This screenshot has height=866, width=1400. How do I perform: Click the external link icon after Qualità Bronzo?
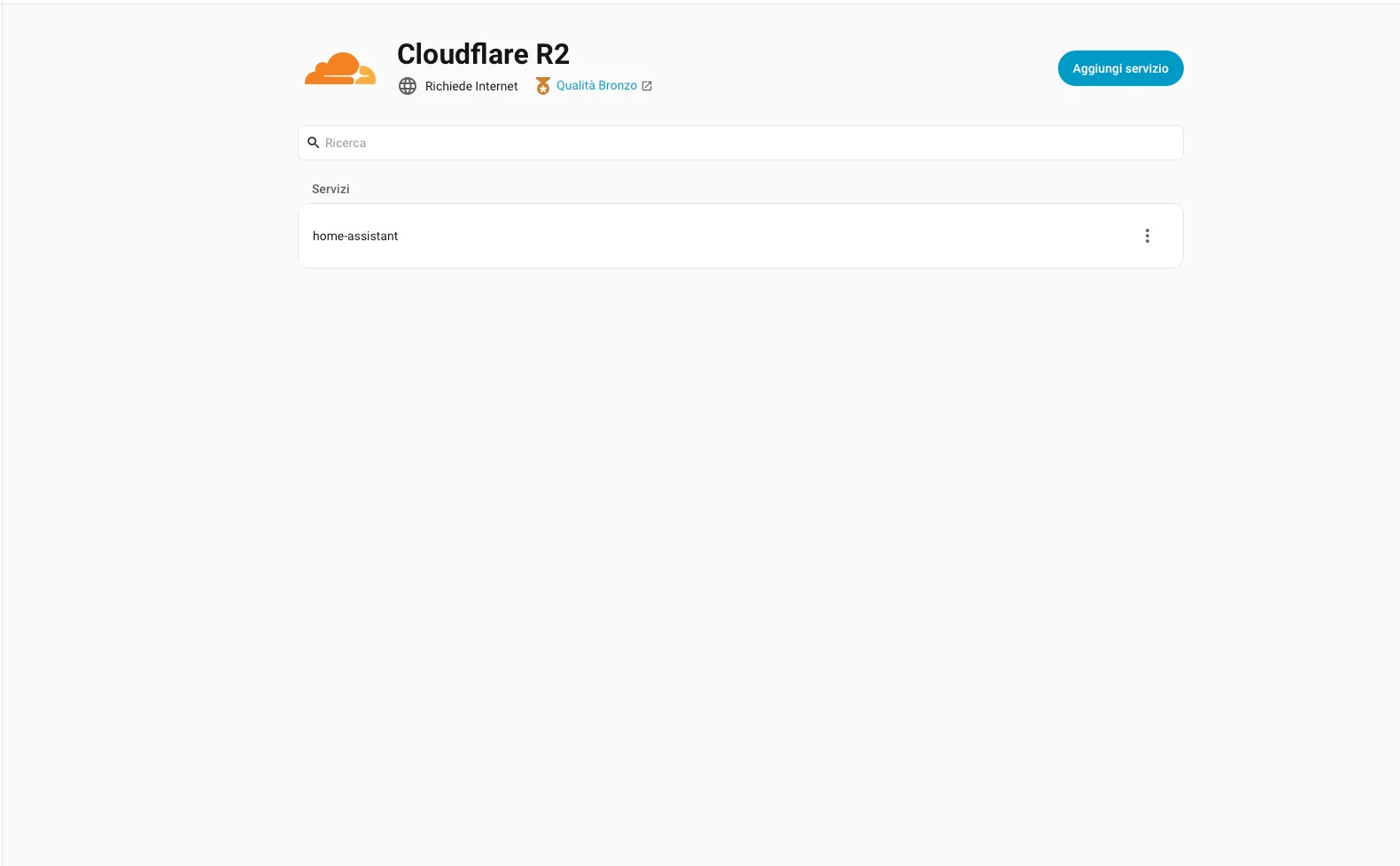[647, 86]
